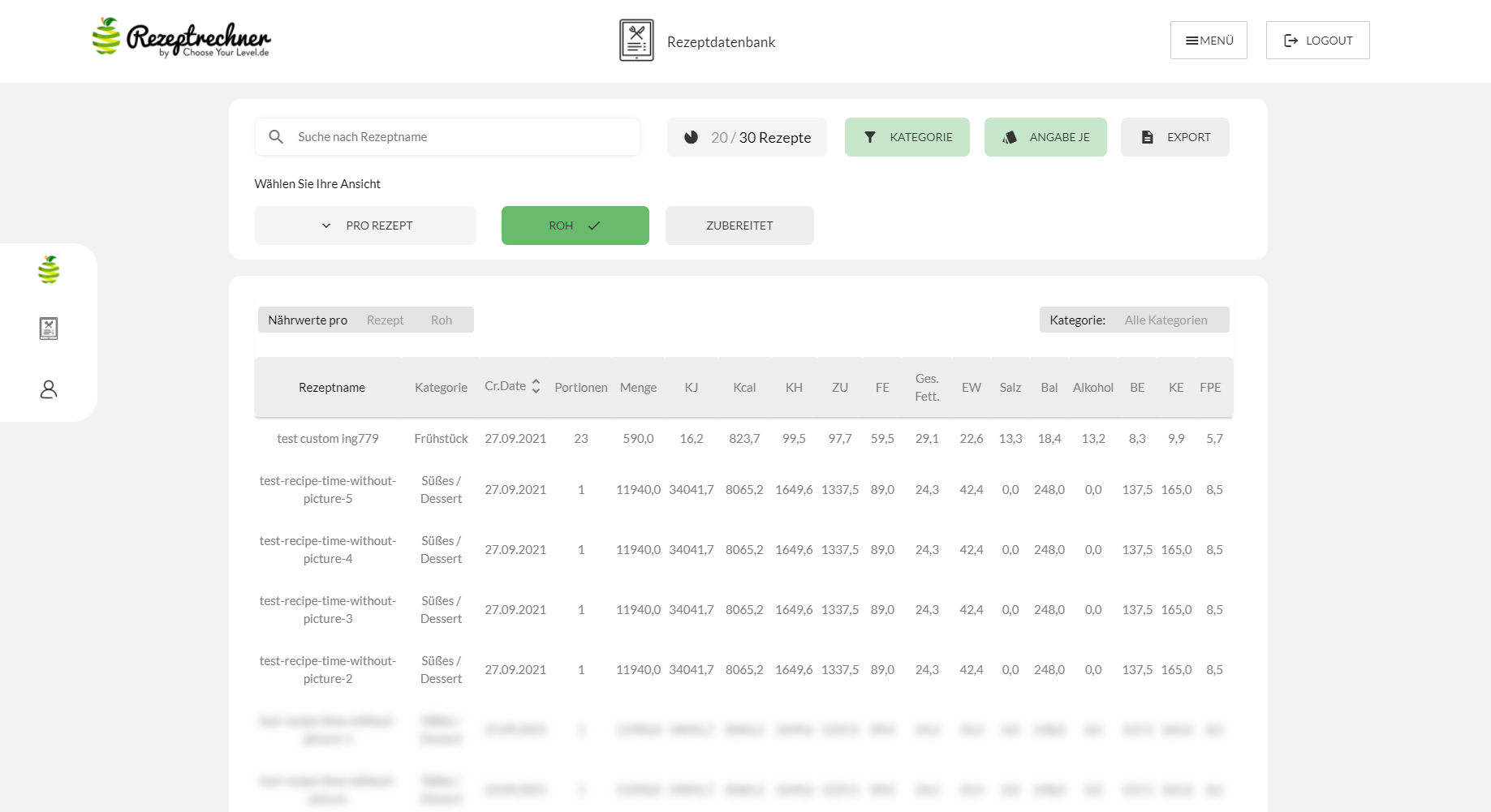Click the pie chart recipe counter icon
This screenshot has height=812, width=1491.
692,137
